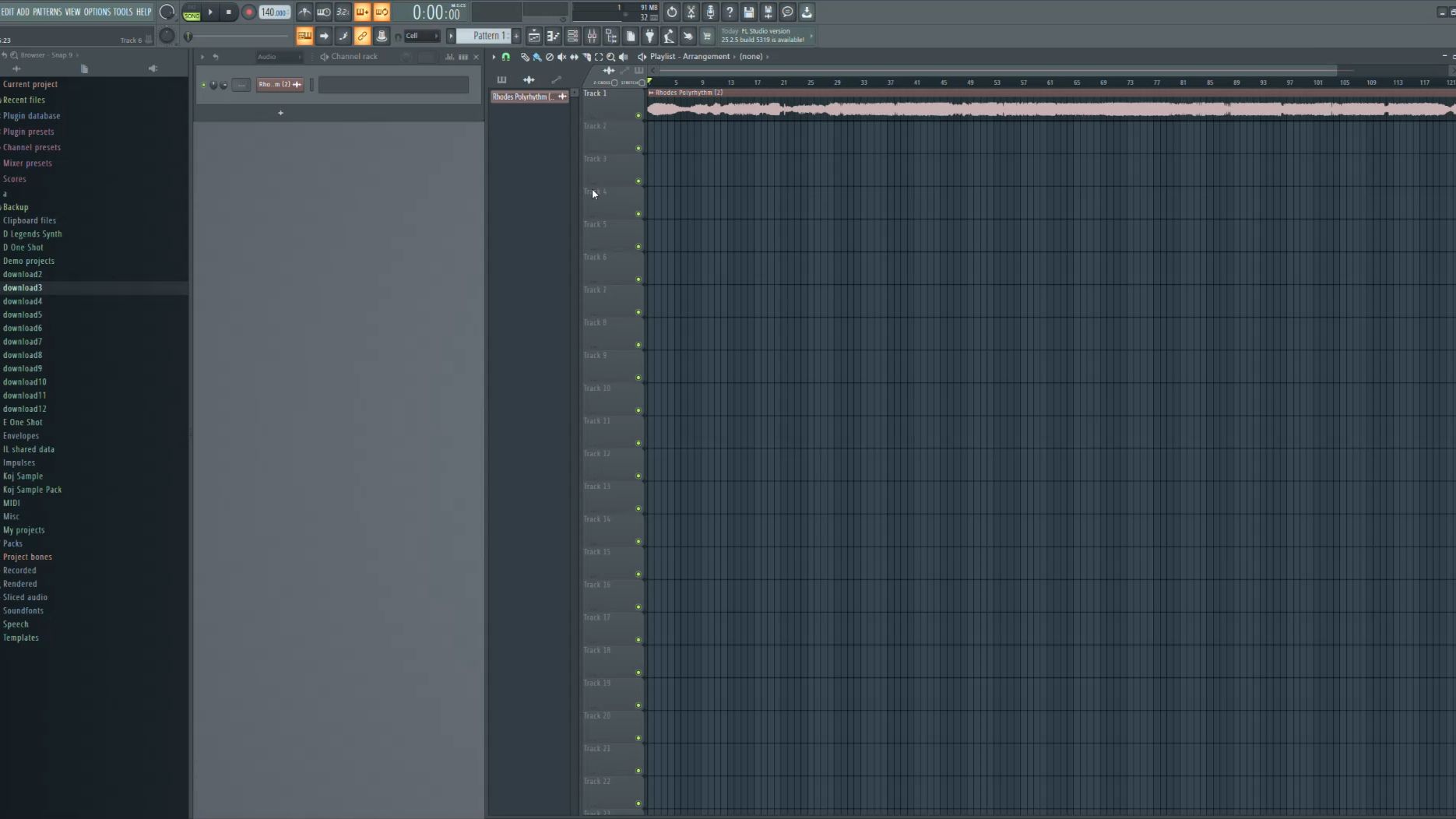This screenshot has height=819, width=1456.
Task: Open the Playlist options menu arrow
Action: coord(494,57)
